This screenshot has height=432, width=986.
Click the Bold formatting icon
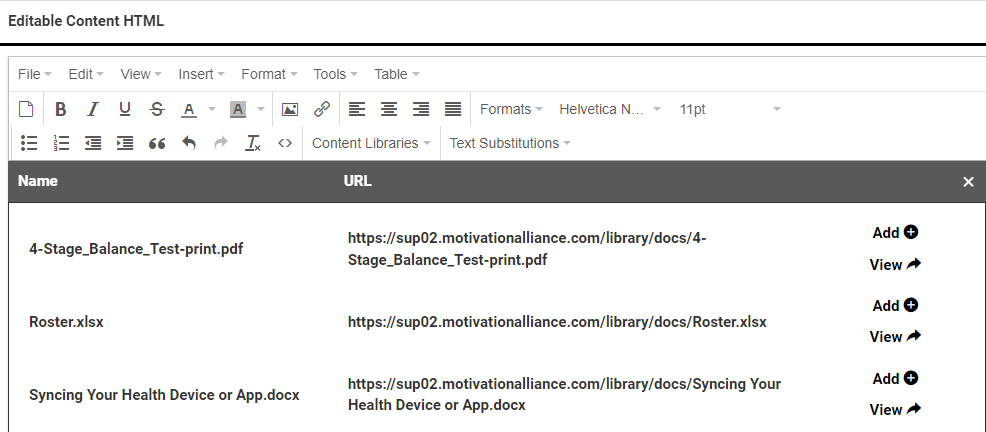click(61, 109)
